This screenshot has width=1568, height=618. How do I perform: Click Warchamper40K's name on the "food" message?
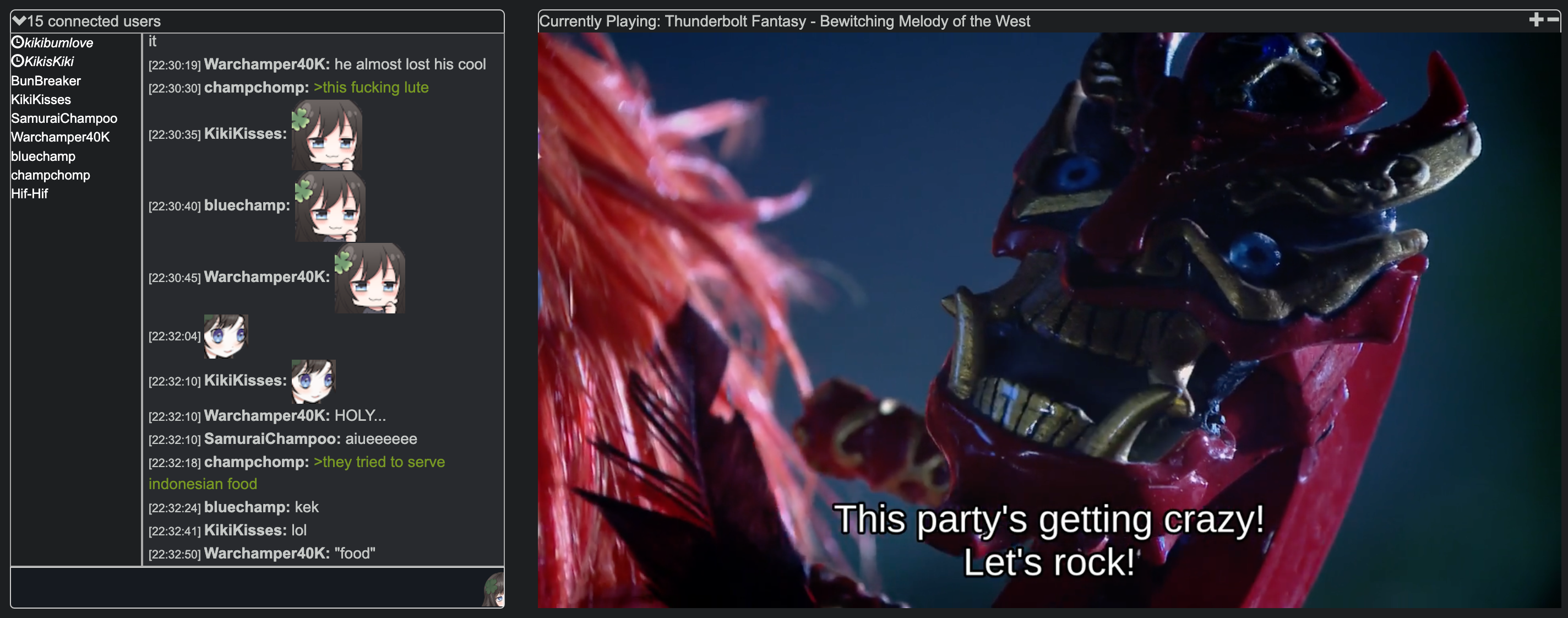[266, 554]
